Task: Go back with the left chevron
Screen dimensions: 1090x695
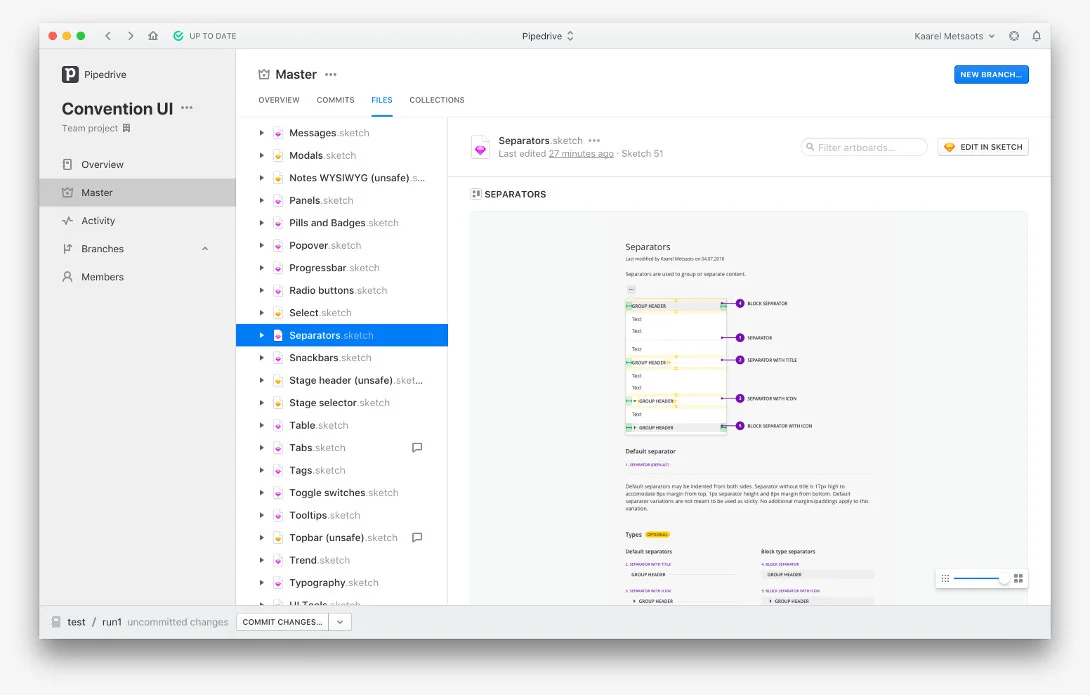Action: 108,36
